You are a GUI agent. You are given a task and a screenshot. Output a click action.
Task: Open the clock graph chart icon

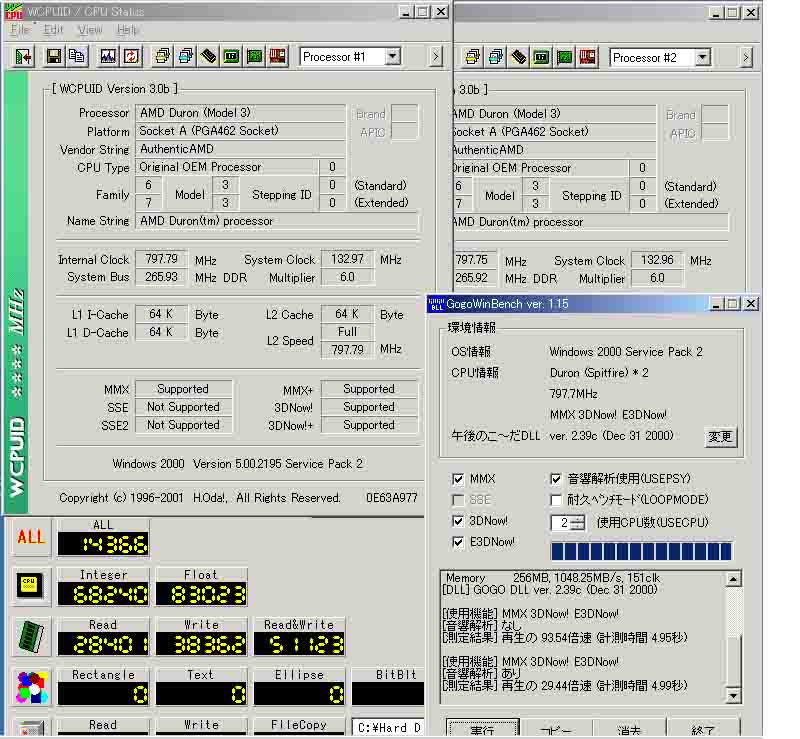click(108, 56)
